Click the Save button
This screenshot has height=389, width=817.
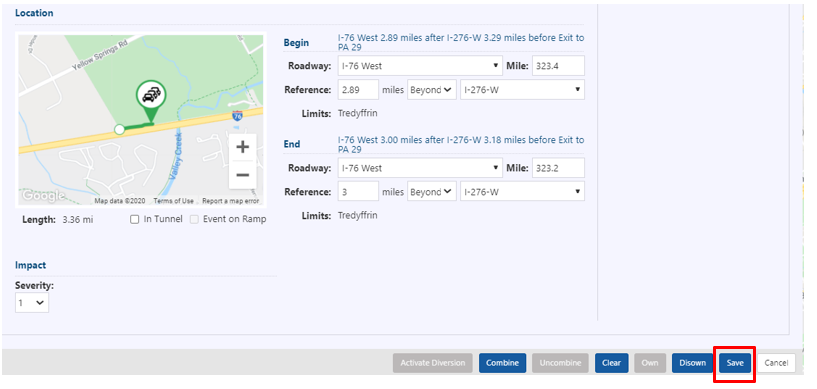(x=735, y=363)
